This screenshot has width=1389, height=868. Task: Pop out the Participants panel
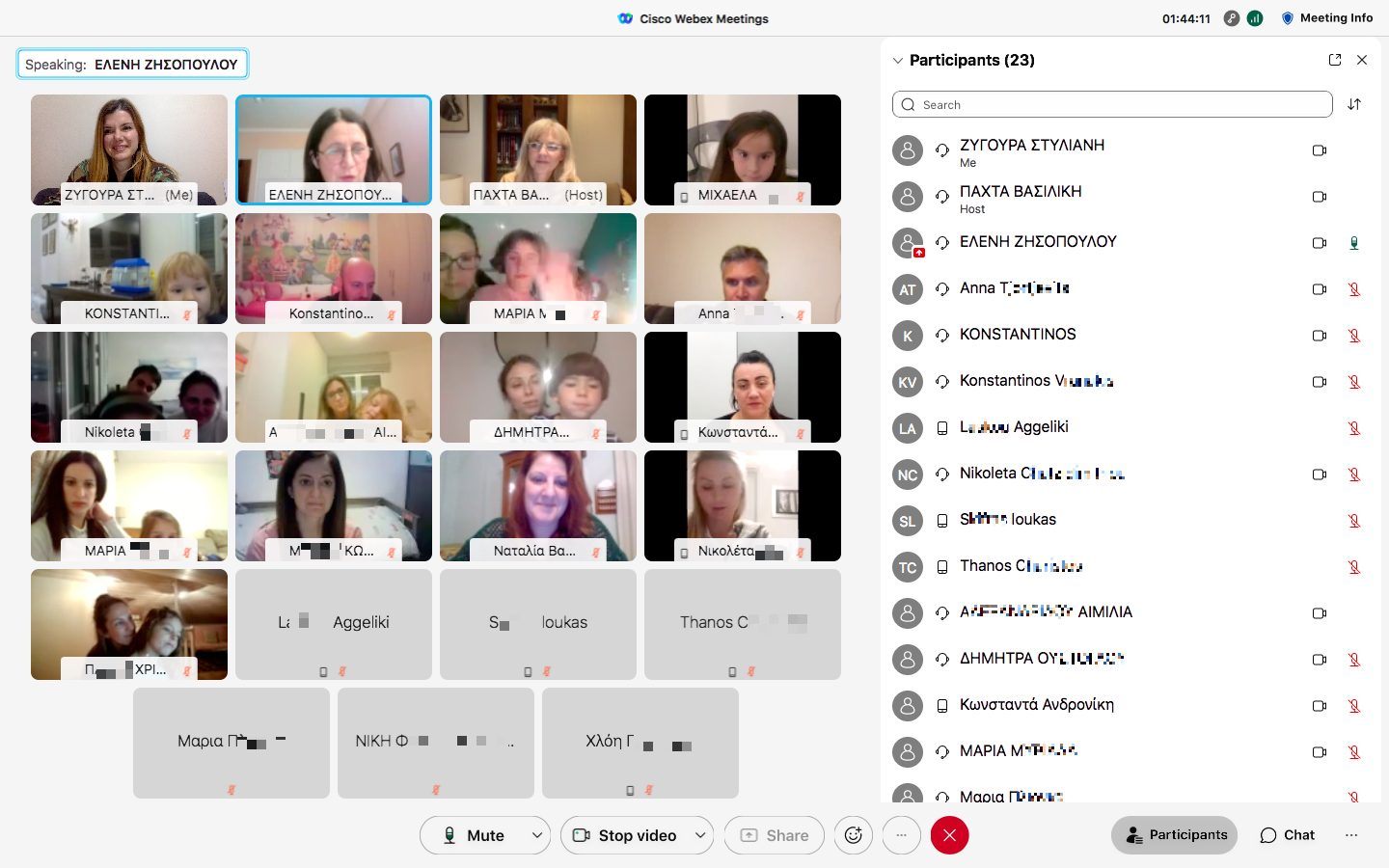(x=1335, y=60)
